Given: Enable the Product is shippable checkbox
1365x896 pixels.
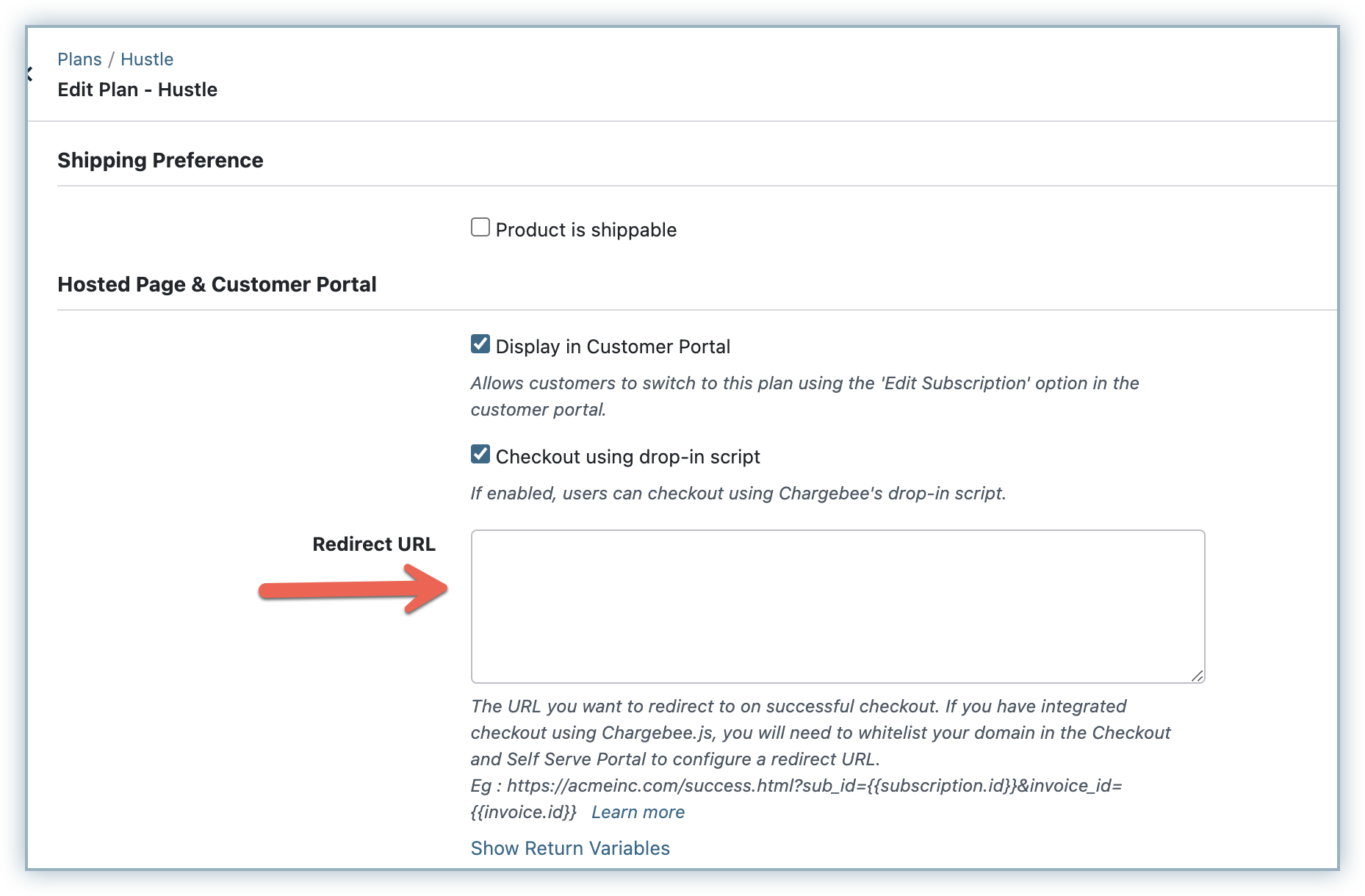Looking at the screenshot, I should [480, 227].
